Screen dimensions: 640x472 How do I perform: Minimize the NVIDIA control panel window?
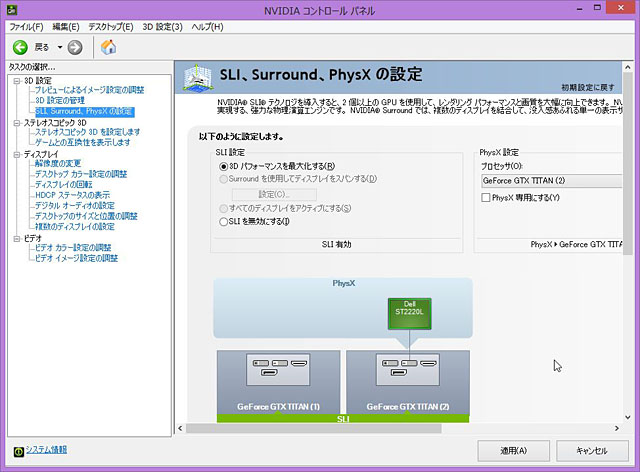point(580,8)
